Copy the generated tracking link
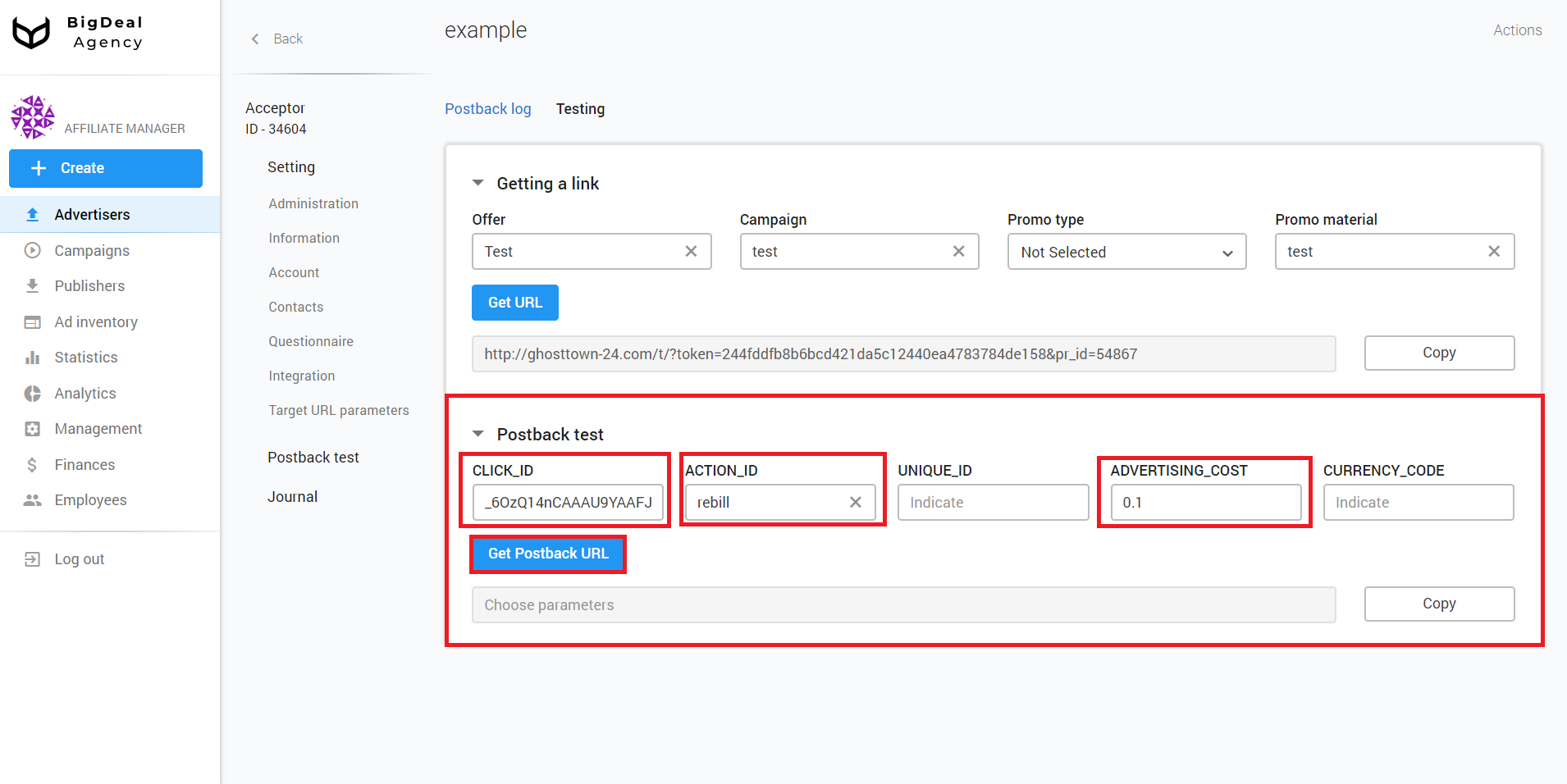This screenshot has height=784, width=1567. [1438, 353]
